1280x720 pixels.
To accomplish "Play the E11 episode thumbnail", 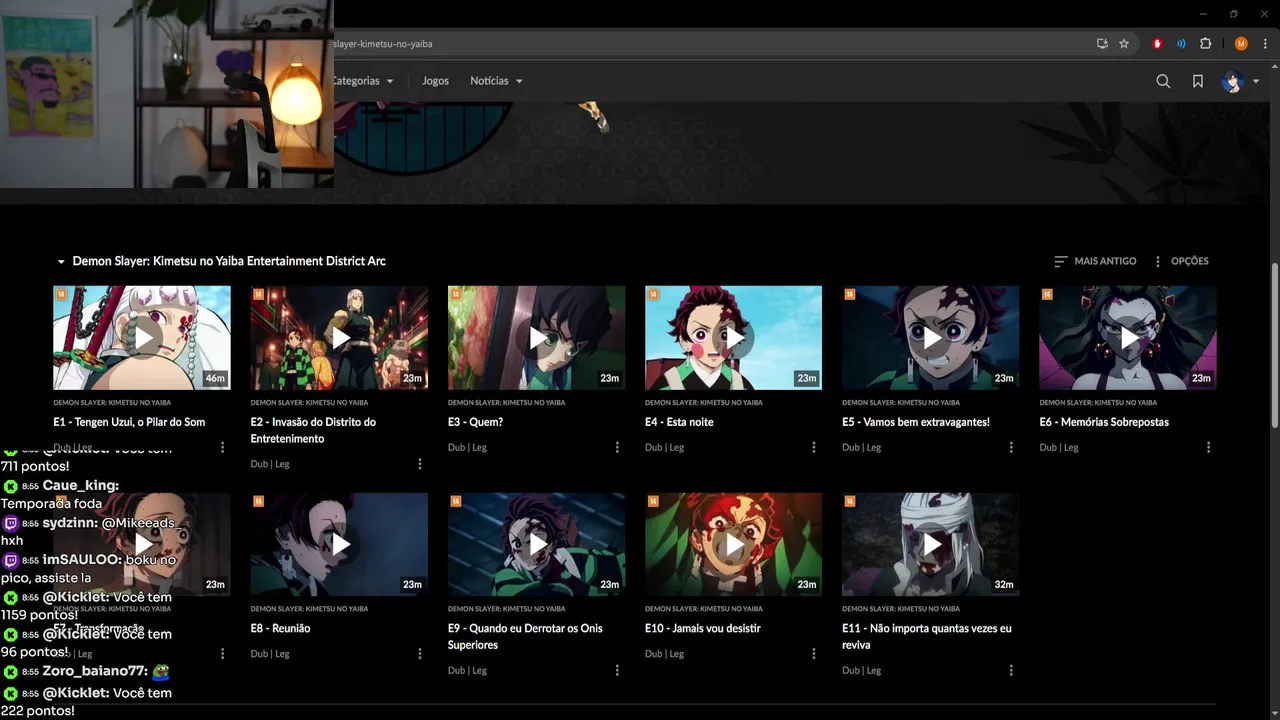I will [x=931, y=544].
